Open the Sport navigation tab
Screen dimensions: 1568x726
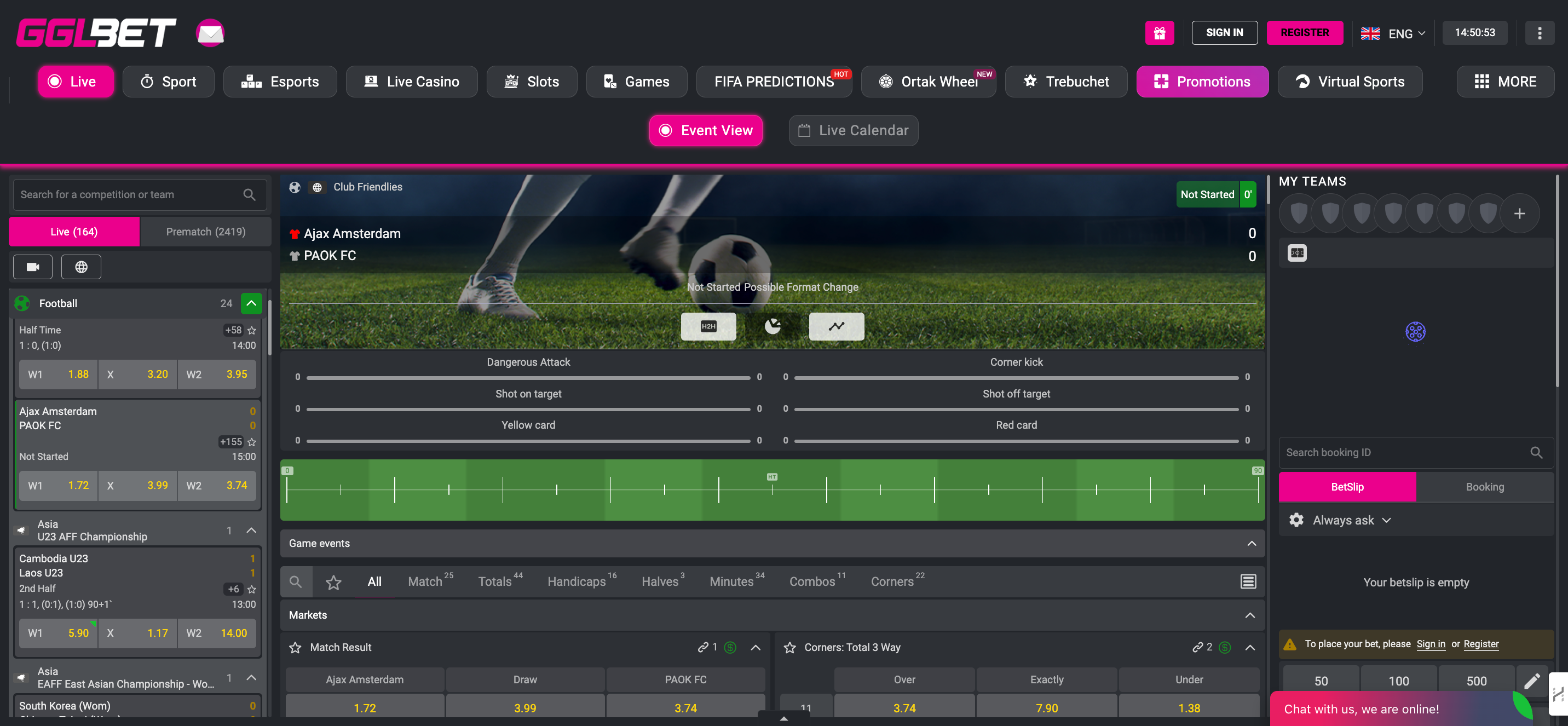169,82
